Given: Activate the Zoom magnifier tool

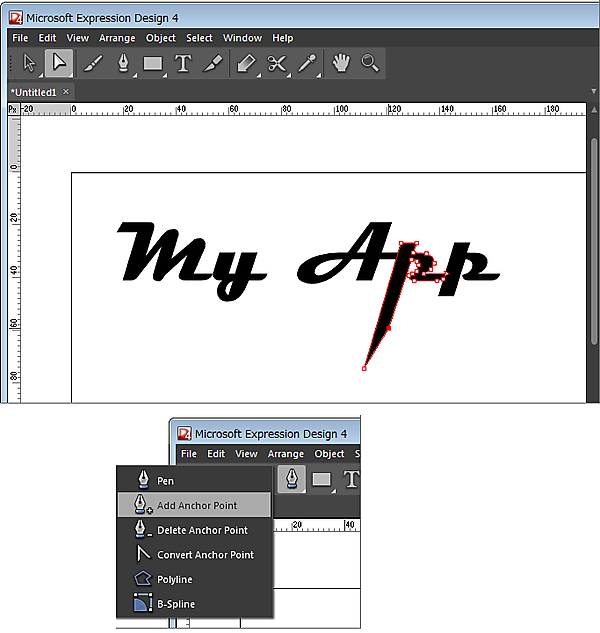Looking at the screenshot, I should click(370, 63).
